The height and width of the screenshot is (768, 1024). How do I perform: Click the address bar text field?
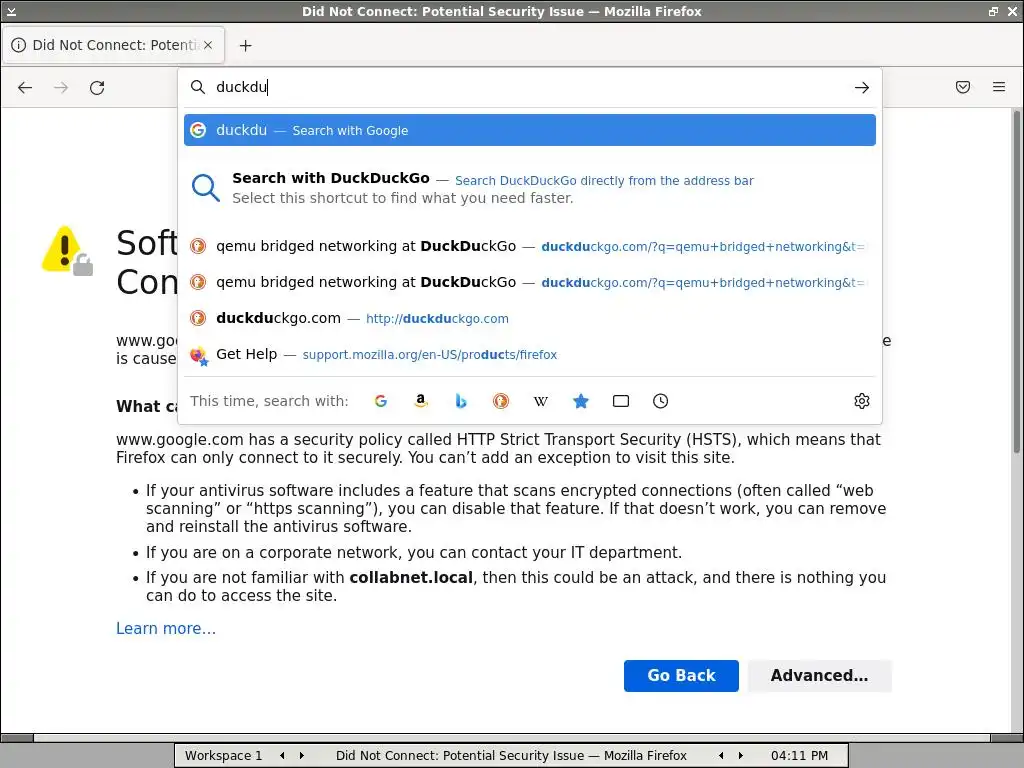pos(529,87)
